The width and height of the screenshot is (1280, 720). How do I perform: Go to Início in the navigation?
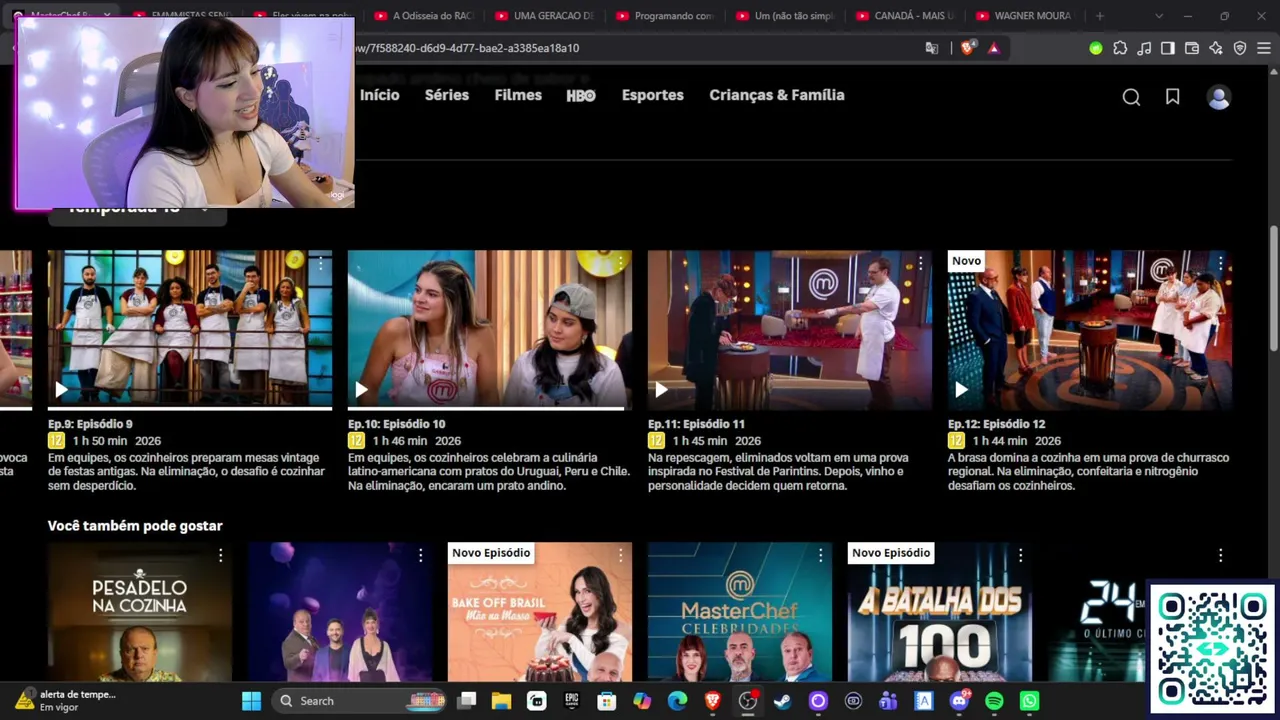point(380,95)
